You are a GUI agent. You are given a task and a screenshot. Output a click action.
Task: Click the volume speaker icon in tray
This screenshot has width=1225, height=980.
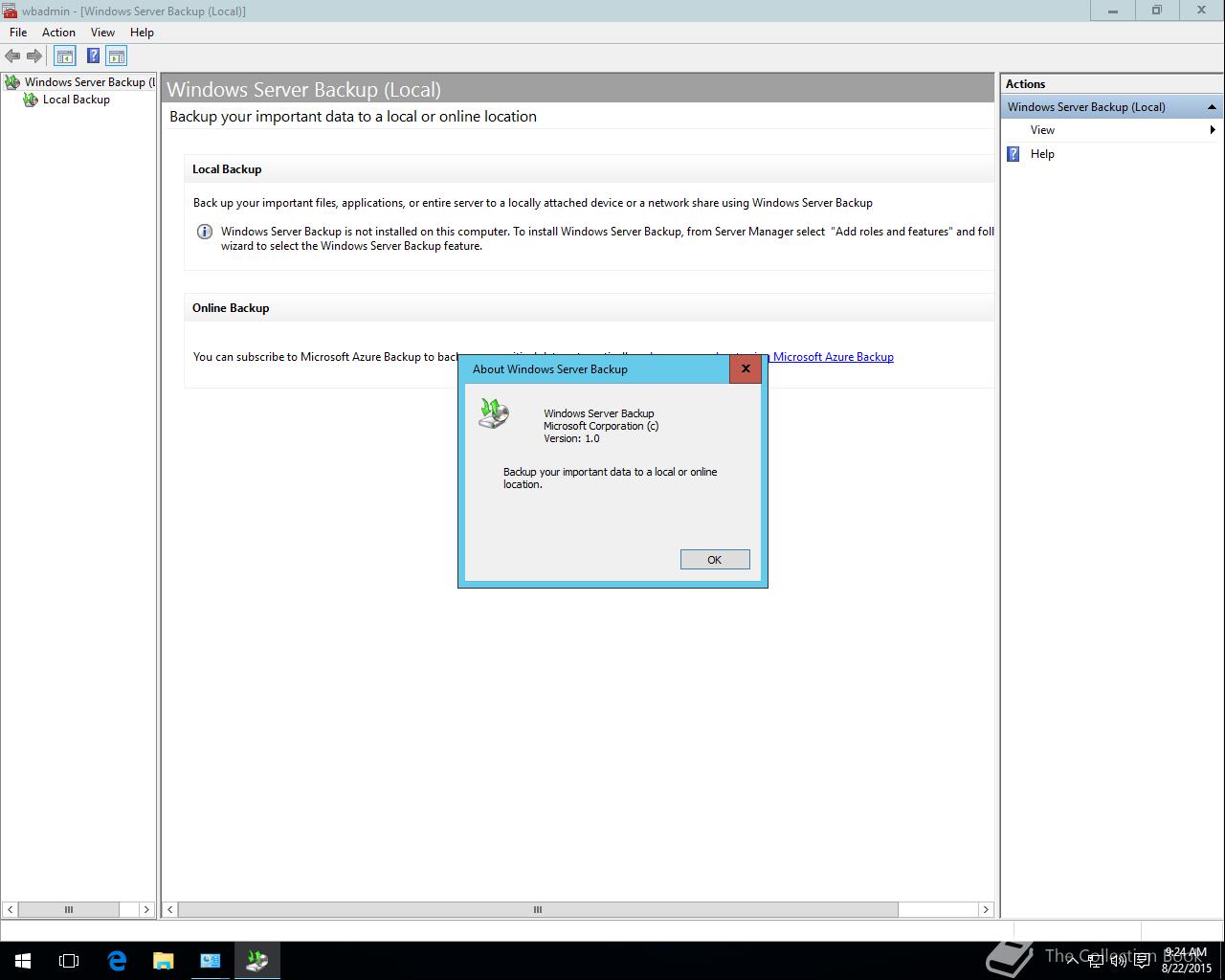1118,961
